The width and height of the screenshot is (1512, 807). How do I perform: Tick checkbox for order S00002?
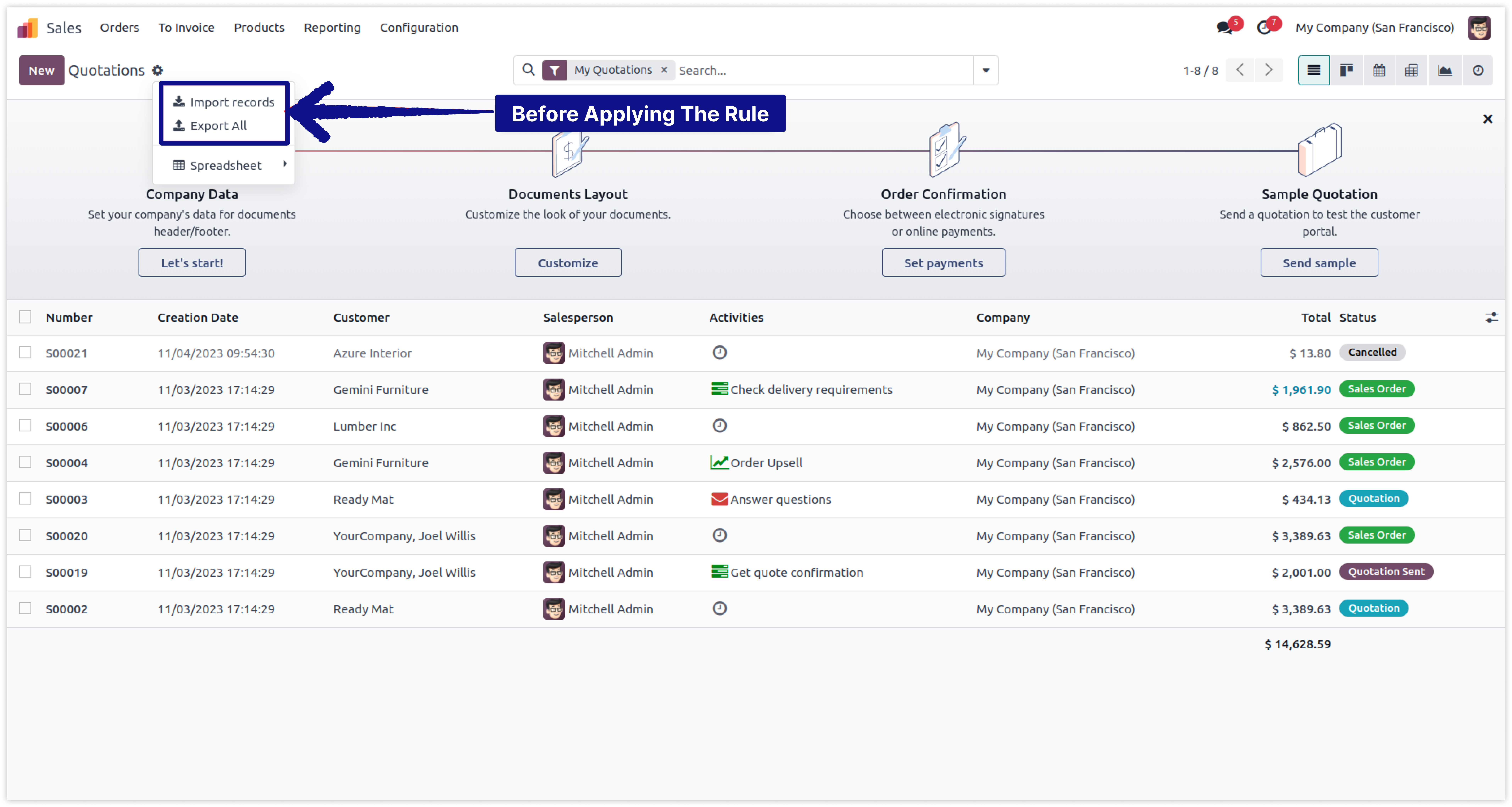[25, 608]
